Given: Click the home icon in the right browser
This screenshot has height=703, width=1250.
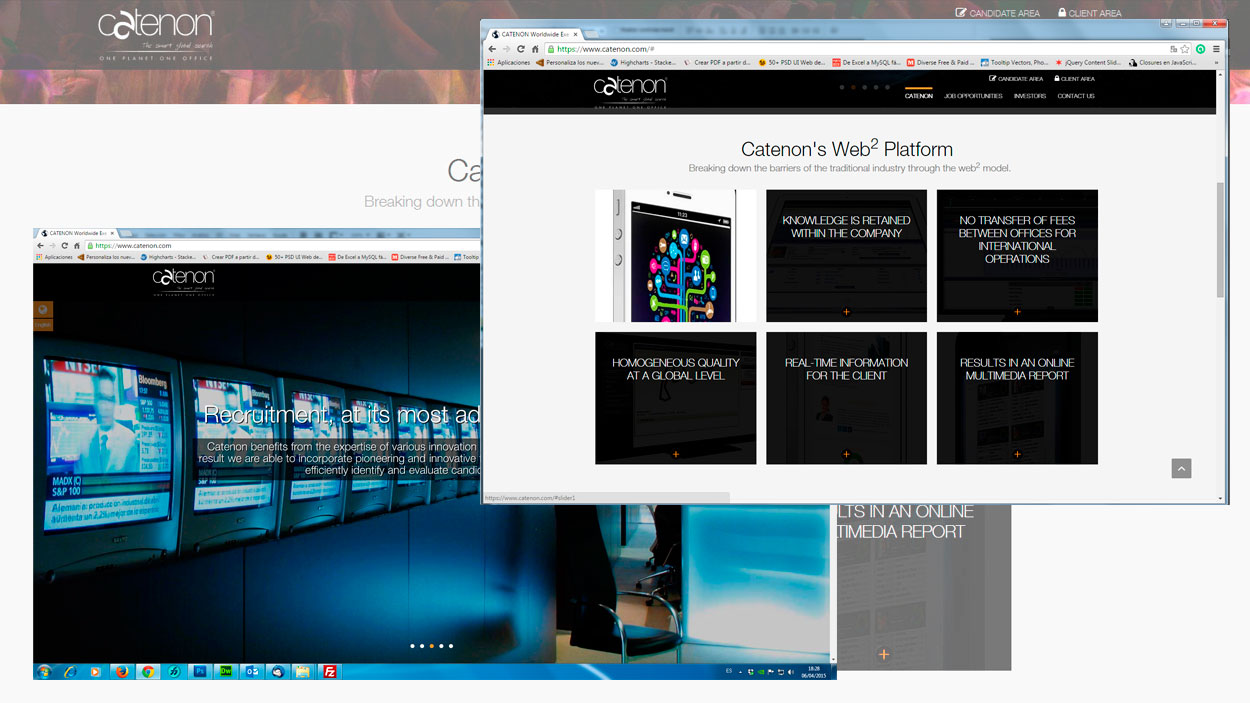Looking at the screenshot, I should (x=535, y=49).
